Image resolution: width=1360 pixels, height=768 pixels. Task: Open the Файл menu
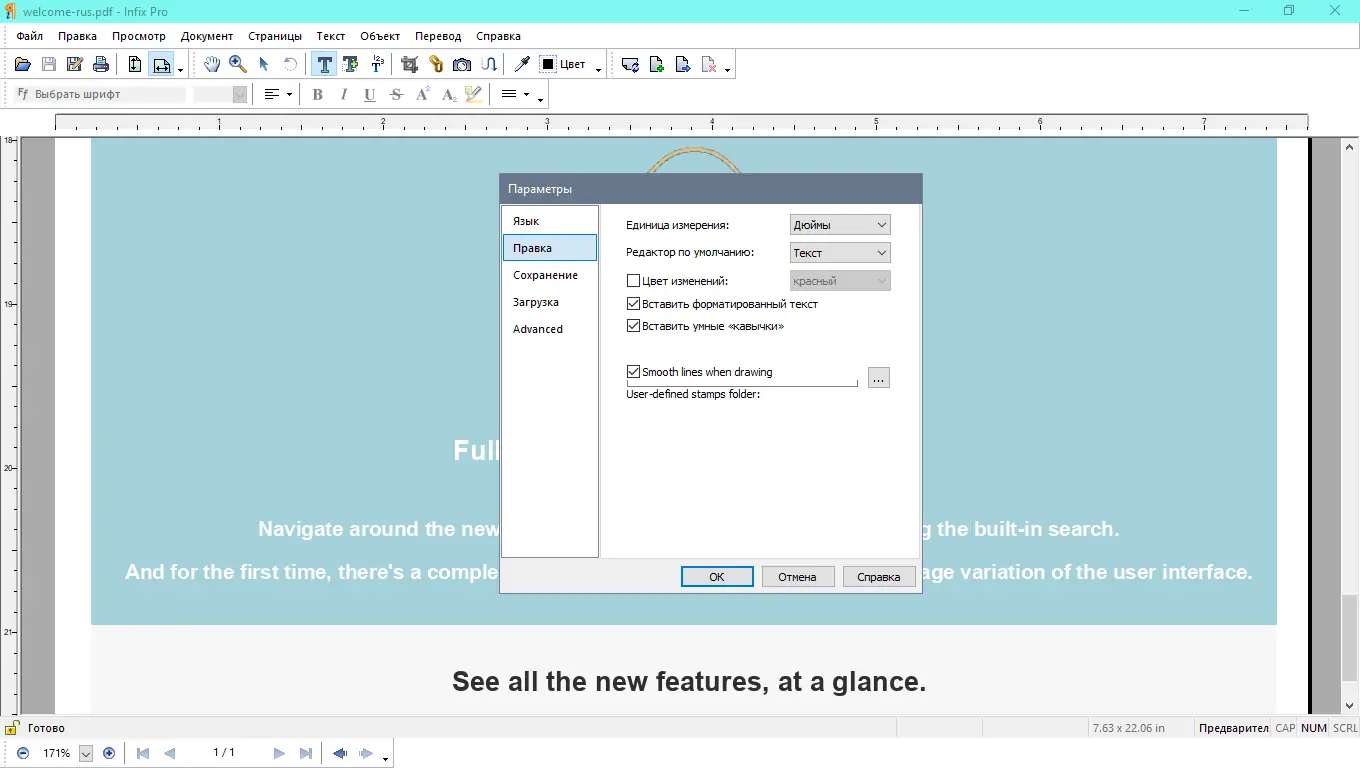point(29,36)
